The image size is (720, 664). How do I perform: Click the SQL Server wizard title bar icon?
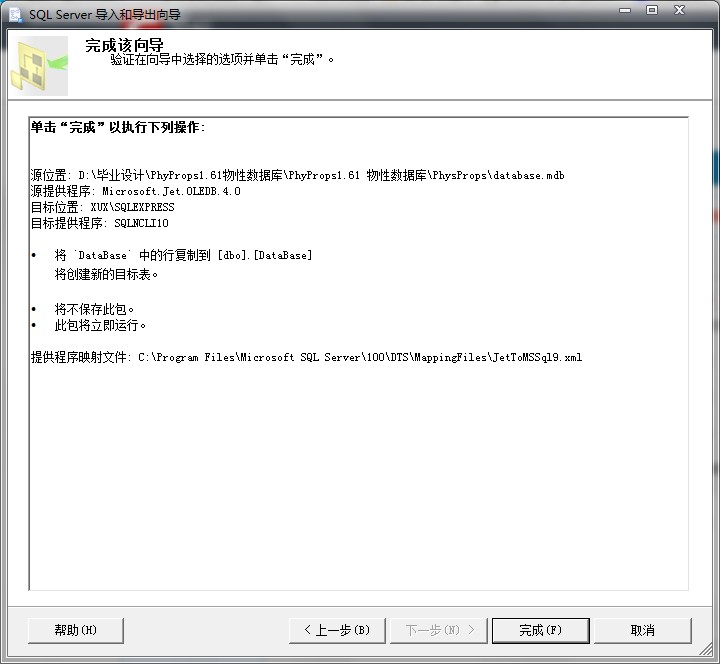(x=14, y=14)
